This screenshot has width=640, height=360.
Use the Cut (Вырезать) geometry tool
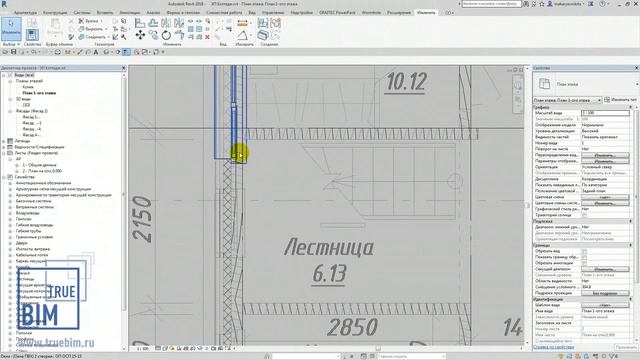[x=92, y=29]
